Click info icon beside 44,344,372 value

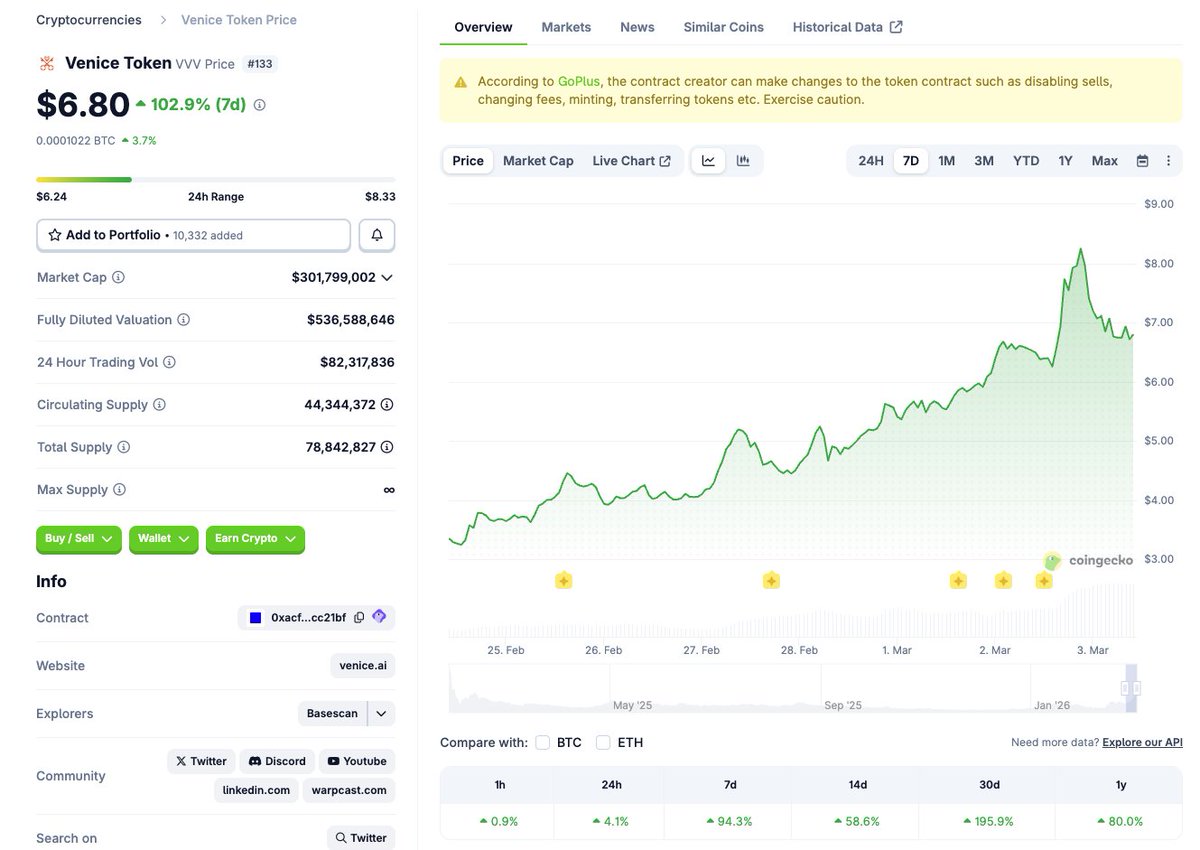pos(387,405)
